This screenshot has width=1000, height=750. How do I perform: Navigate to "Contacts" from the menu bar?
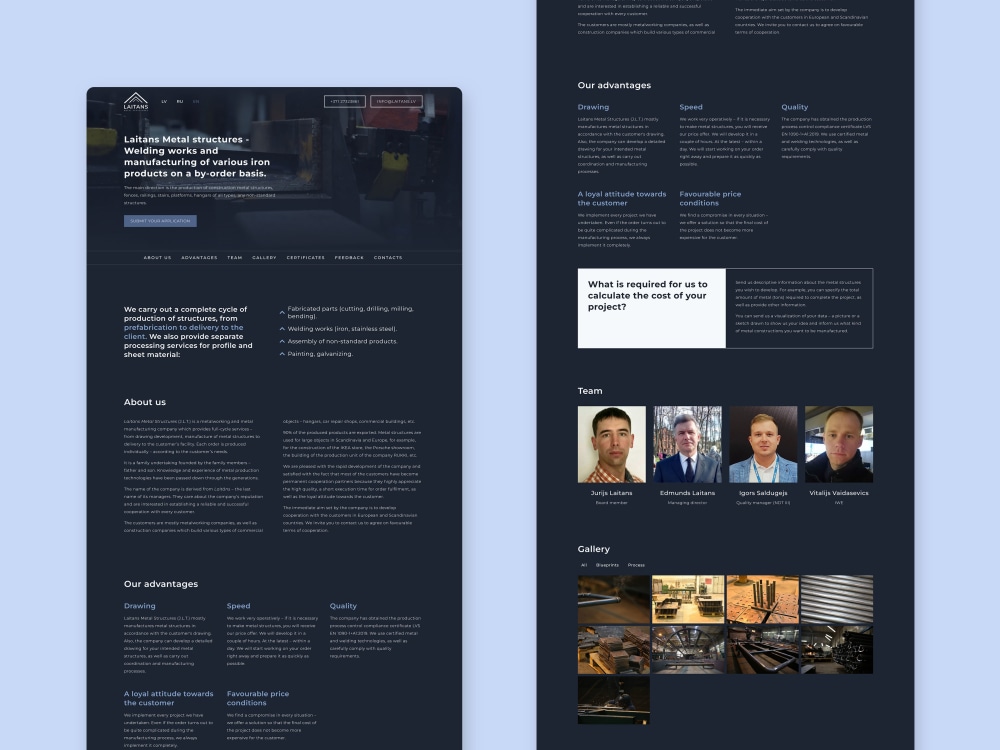(x=388, y=257)
